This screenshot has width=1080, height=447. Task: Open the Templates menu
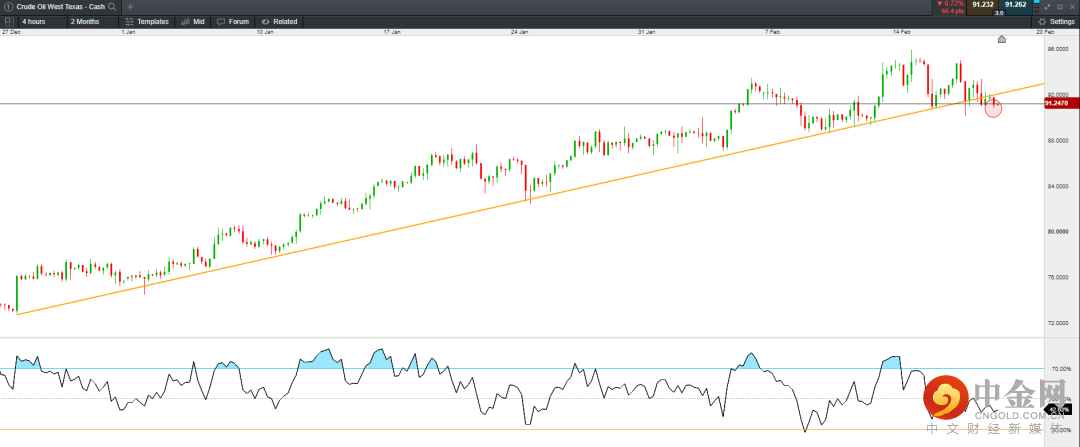click(147, 21)
